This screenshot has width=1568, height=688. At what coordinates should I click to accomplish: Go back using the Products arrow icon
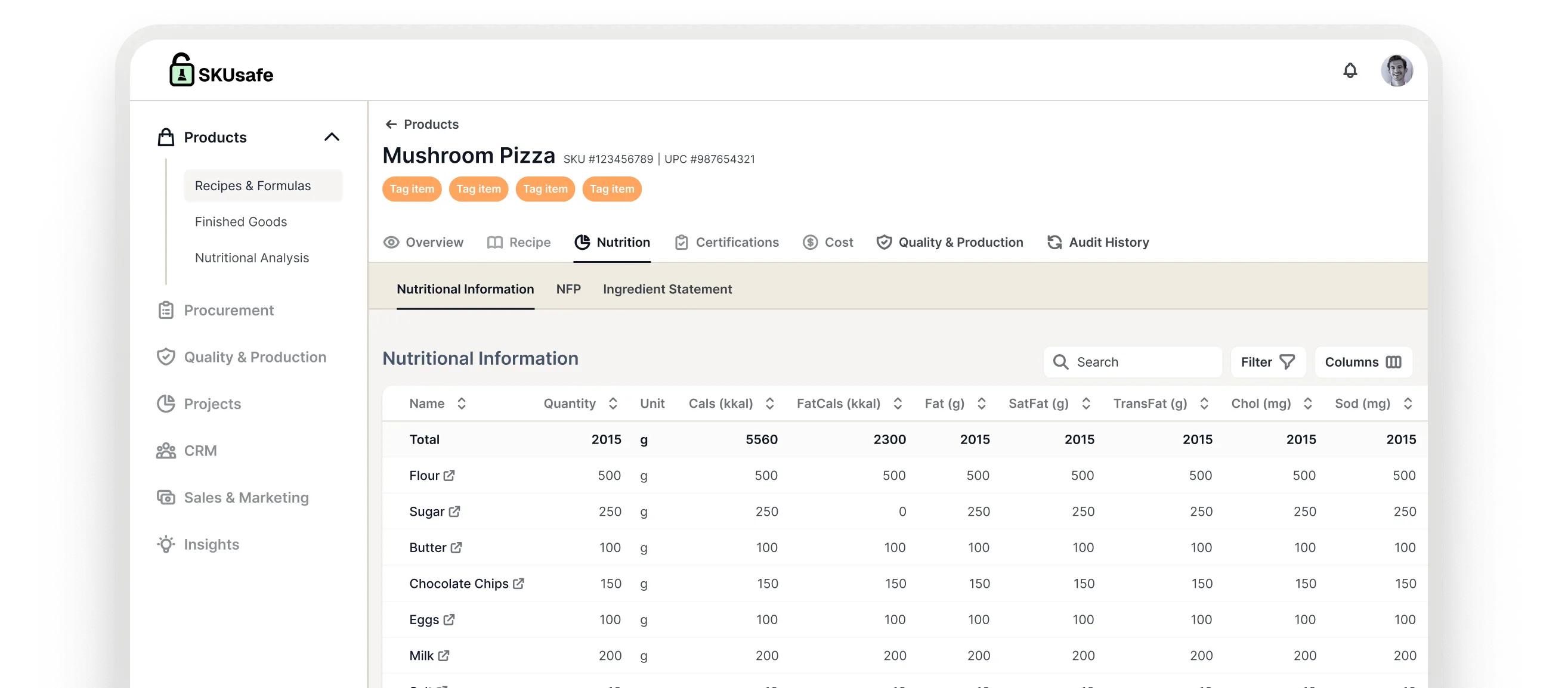click(391, 124)
